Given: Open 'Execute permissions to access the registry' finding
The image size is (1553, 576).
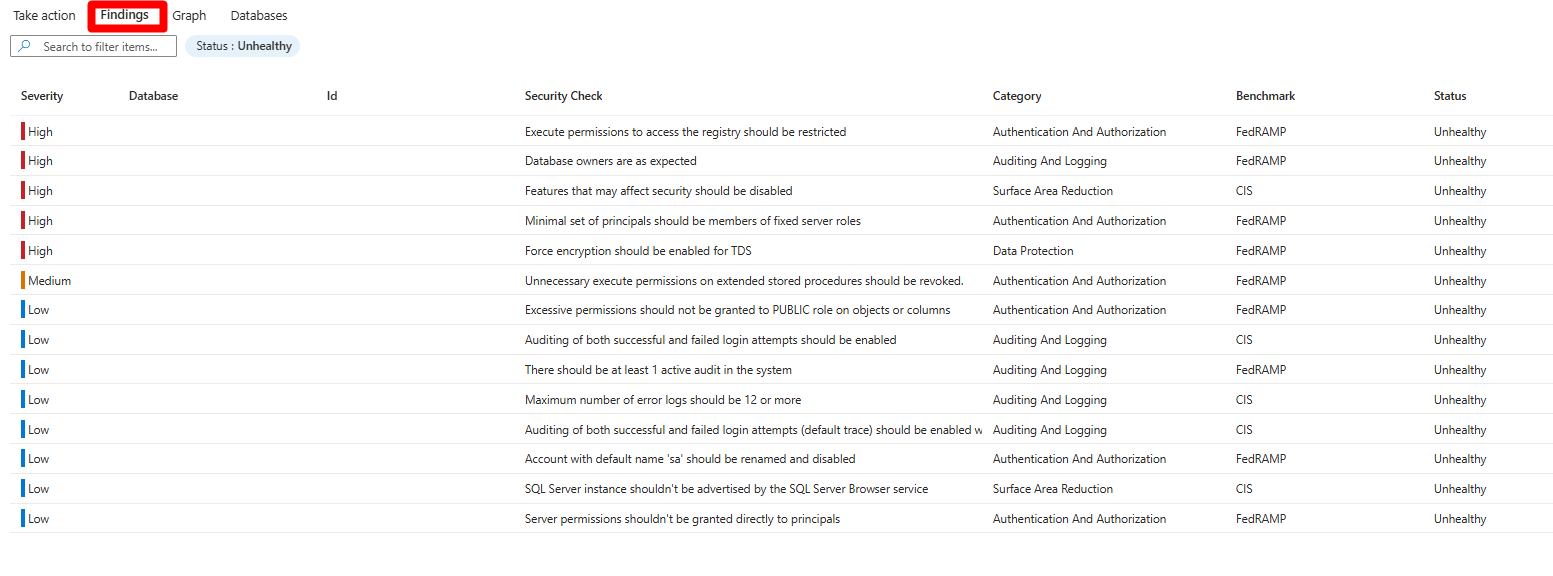Looking at the screenshot, I should 685,132.
